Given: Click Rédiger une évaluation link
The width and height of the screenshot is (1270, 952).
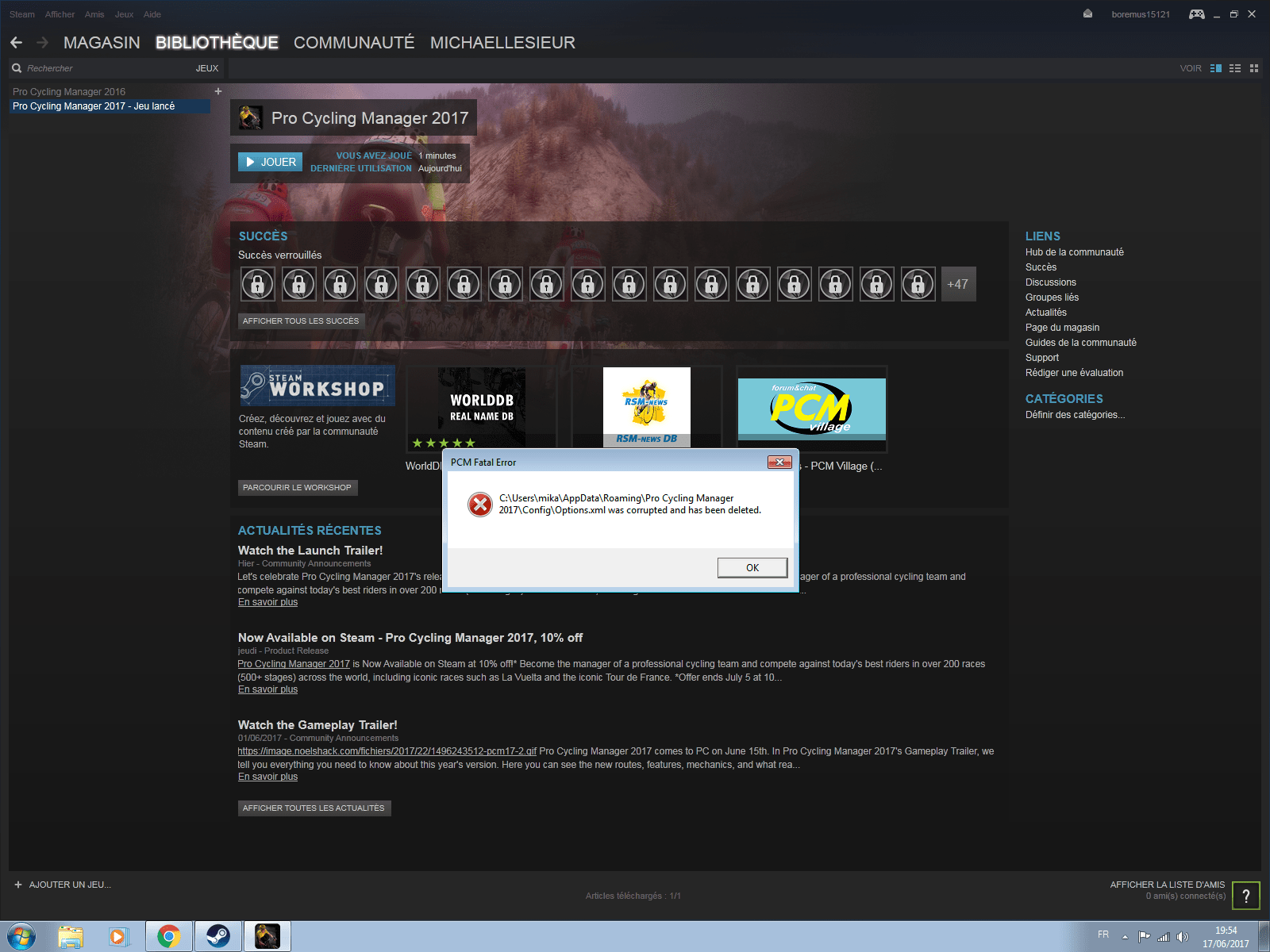Looking at the screenshot, I should click(1074, 373).
